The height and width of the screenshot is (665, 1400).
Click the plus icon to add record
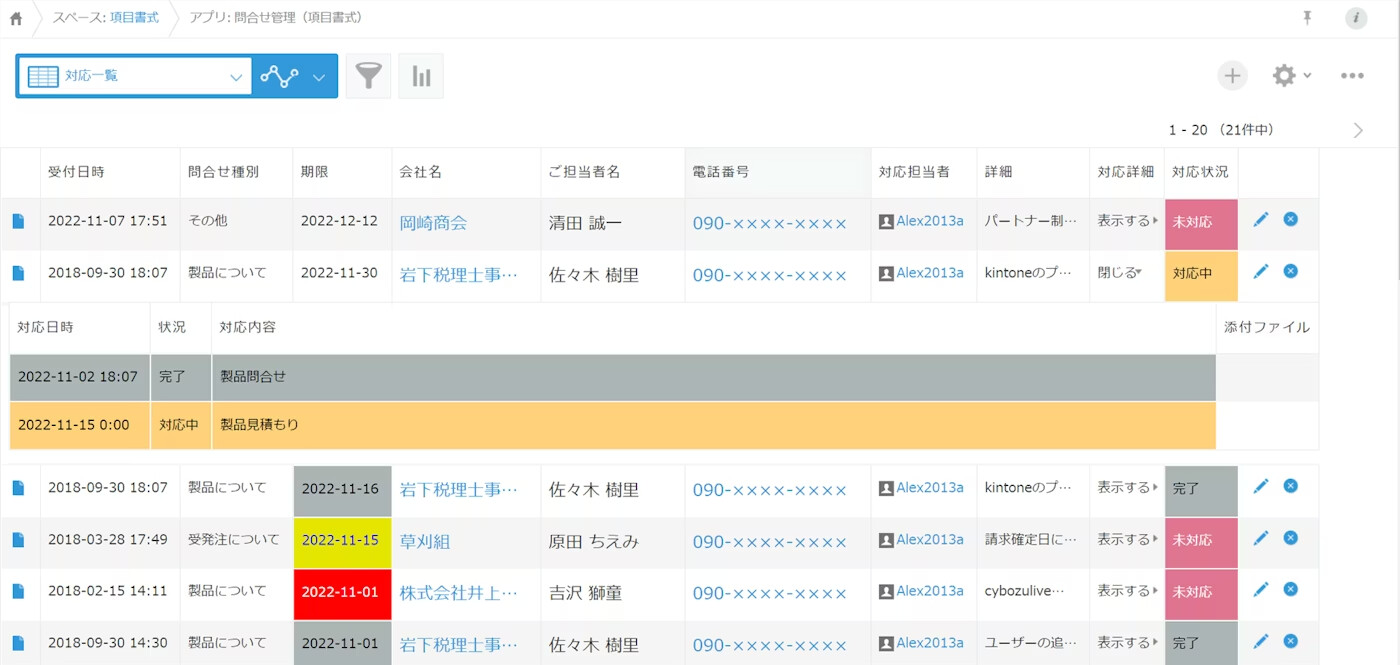pos(1232,76)
